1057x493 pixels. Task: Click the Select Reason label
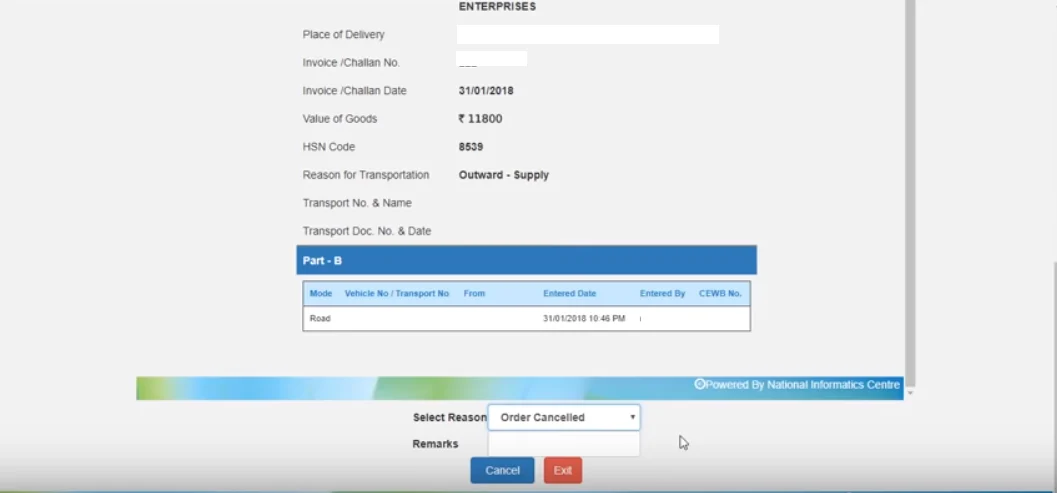(450, 417)
